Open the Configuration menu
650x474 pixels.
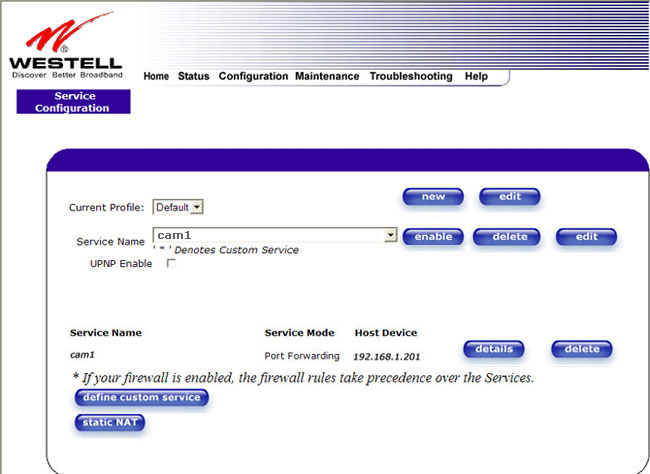[x=253, y=76]
